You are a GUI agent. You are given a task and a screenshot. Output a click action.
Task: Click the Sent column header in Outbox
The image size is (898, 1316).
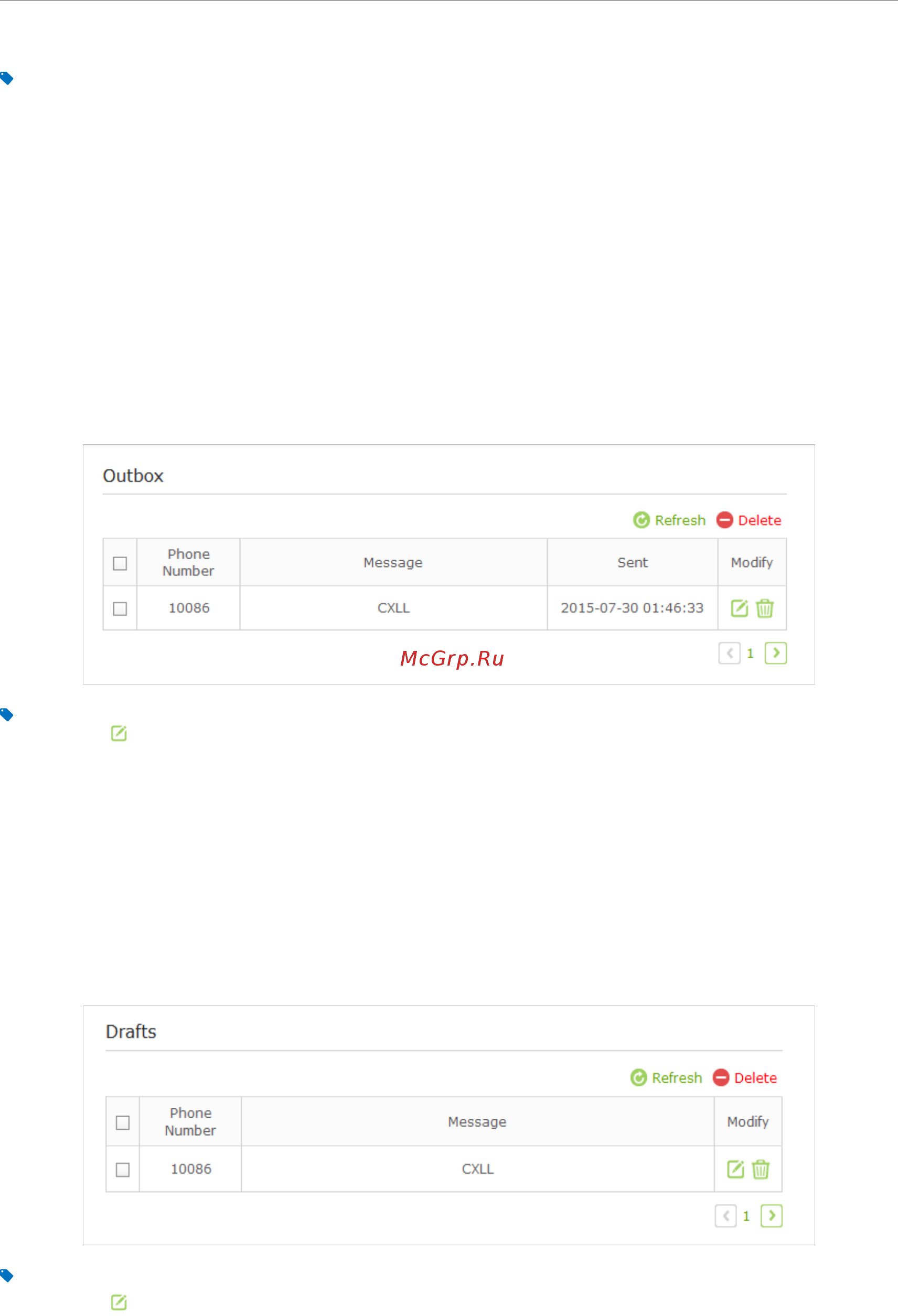[x=633, y=562]
